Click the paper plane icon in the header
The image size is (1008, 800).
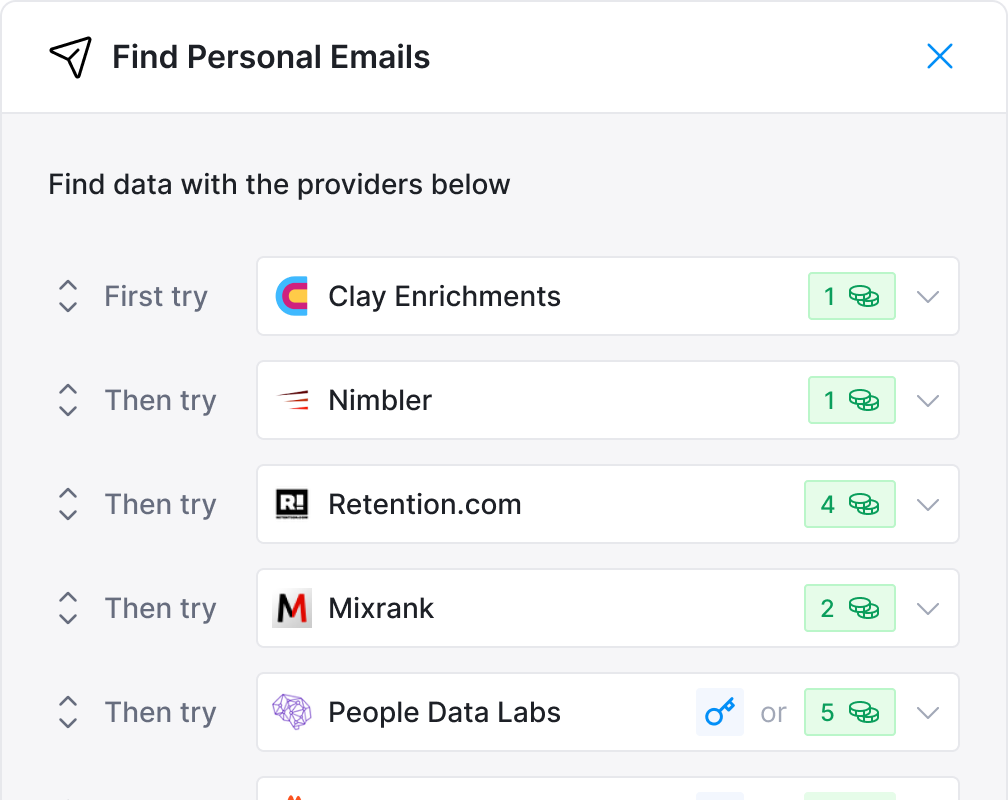tap(69, 57)
